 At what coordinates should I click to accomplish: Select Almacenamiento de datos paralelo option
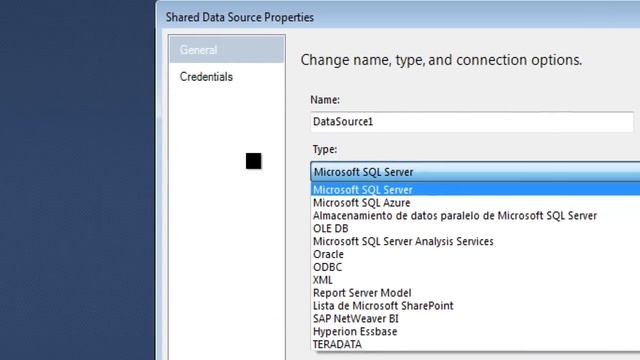pyautogui.click(x=475, y=216)
